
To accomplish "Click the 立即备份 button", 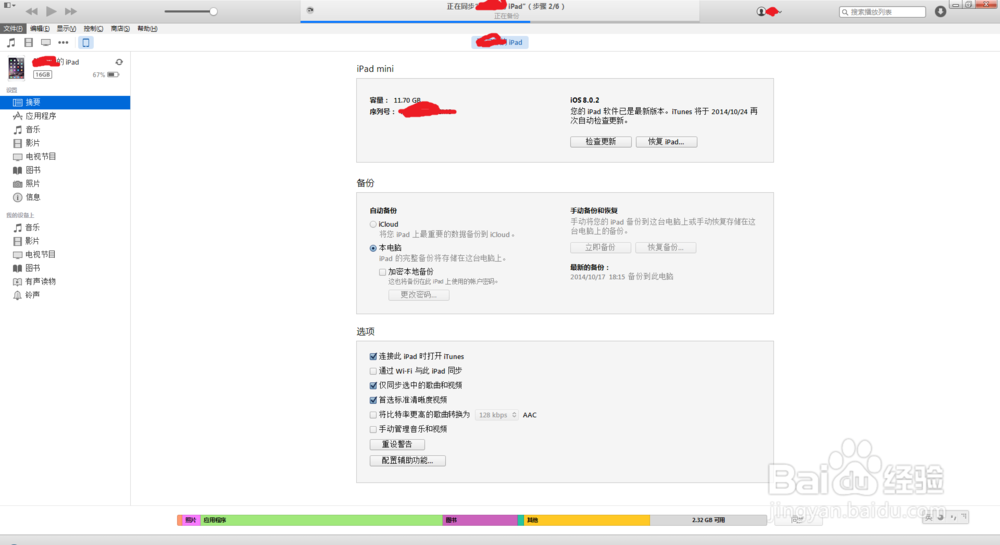I will tap(601, 247).
